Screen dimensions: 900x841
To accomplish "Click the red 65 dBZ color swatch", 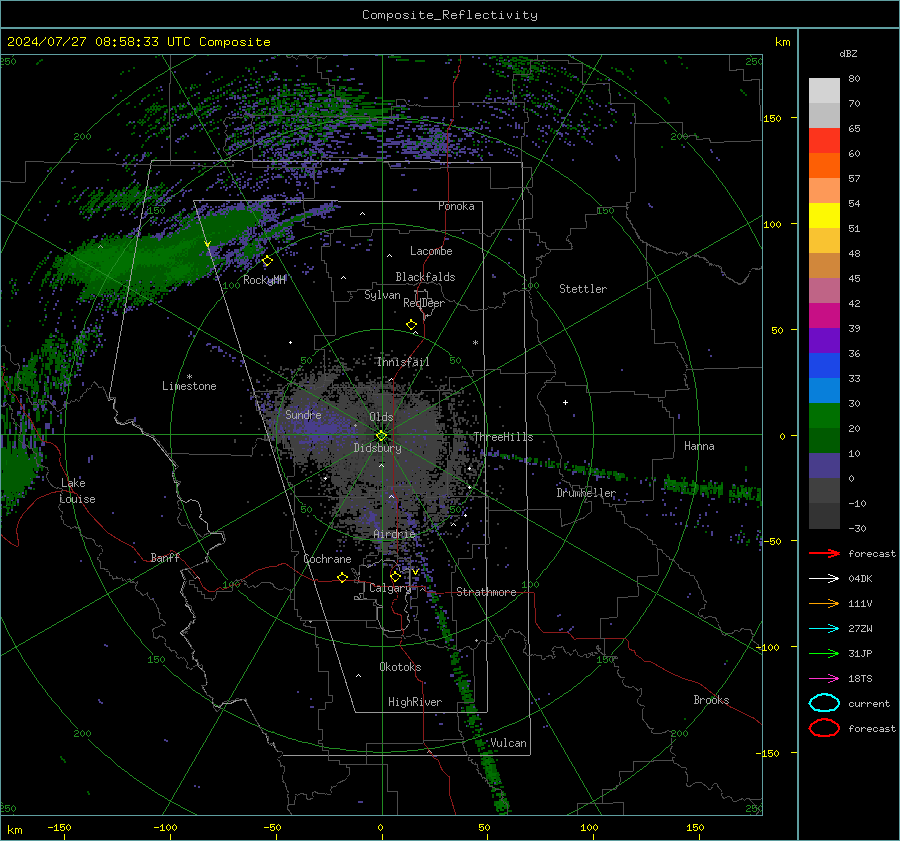I will [824, 141].
